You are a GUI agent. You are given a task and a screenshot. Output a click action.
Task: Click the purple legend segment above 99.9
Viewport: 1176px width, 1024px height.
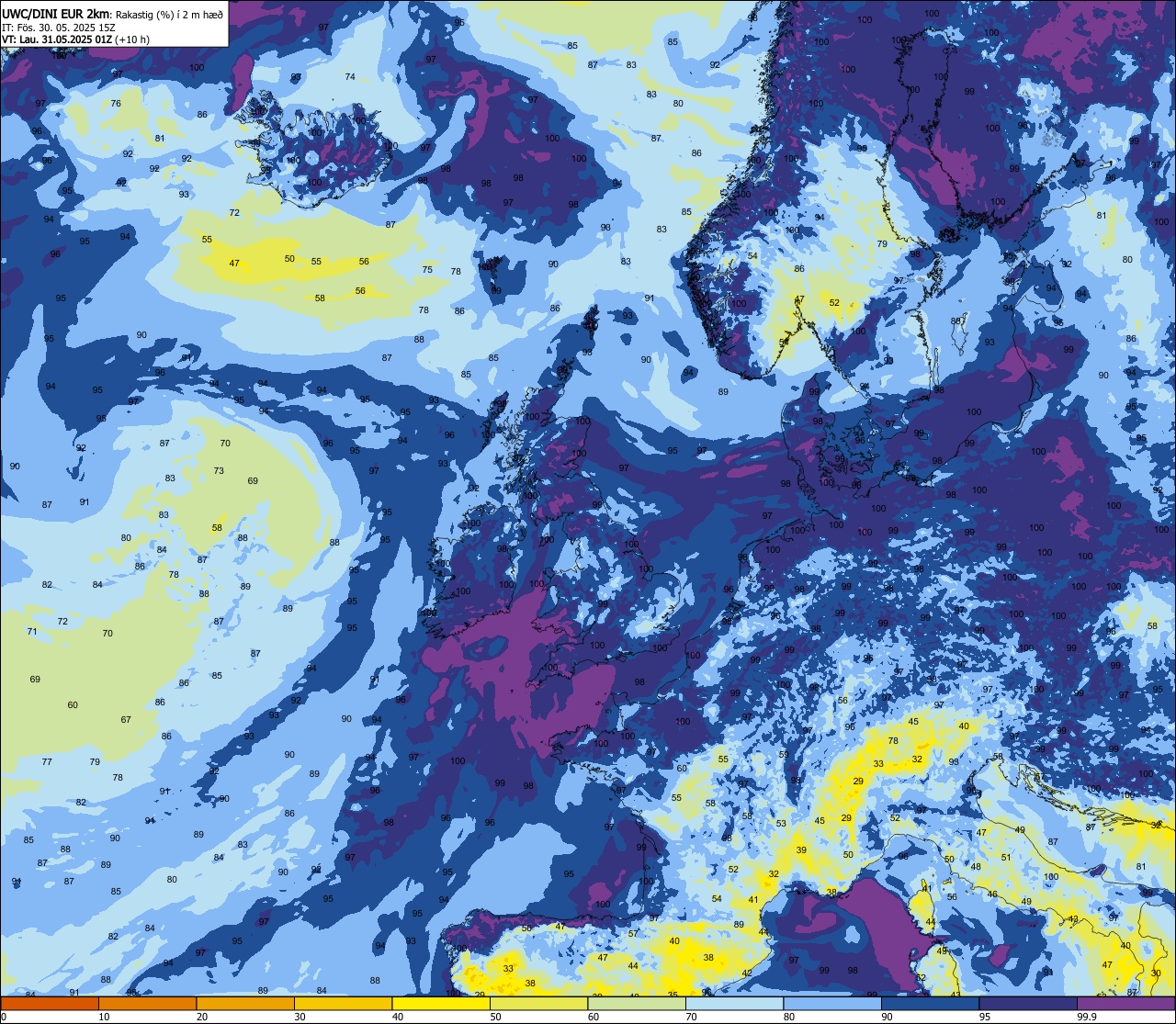coord(1125,1003)
